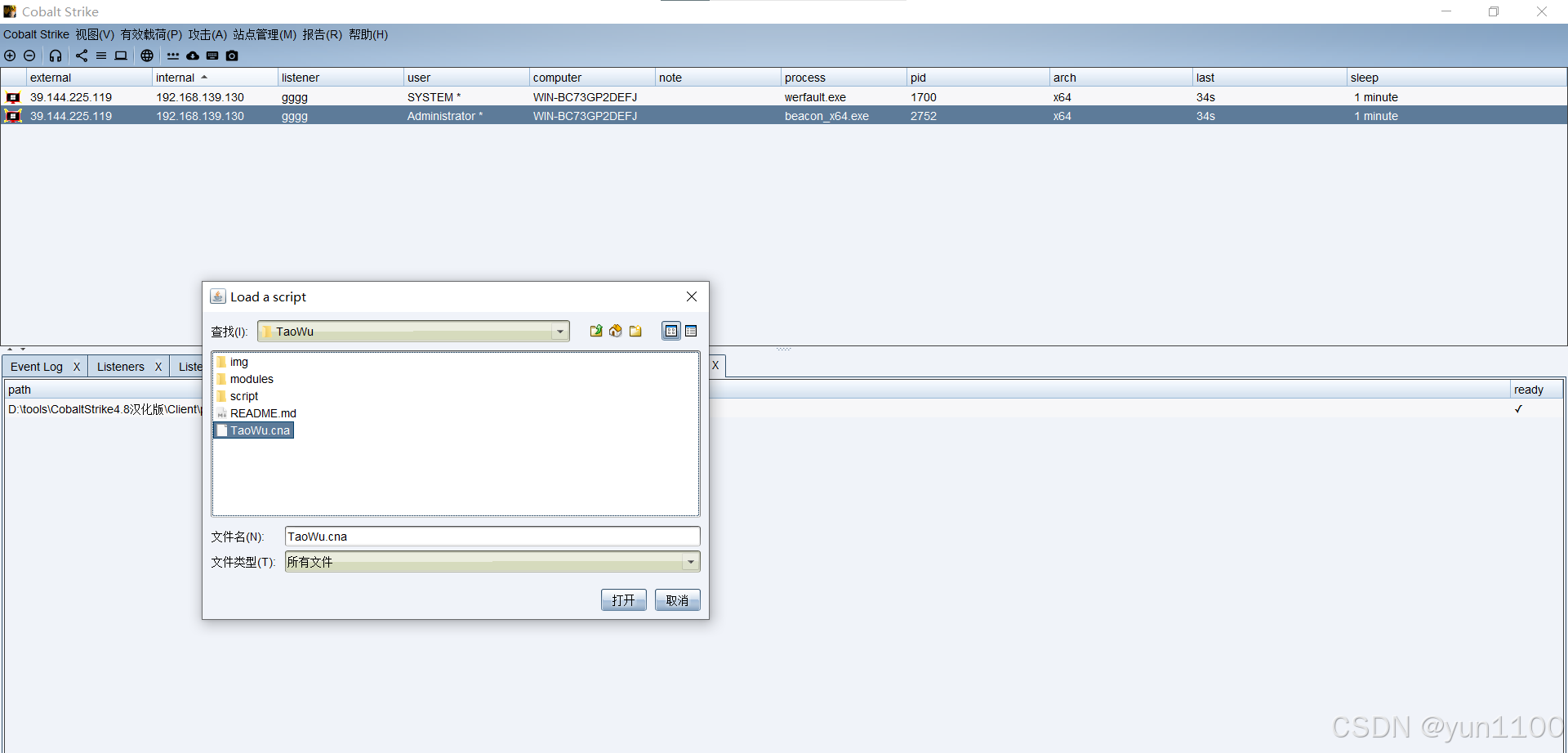This screenshot has height=753, width=1568.
Task: Open the globe web-management toolbar icon
Action: click(x=147, y=56)
